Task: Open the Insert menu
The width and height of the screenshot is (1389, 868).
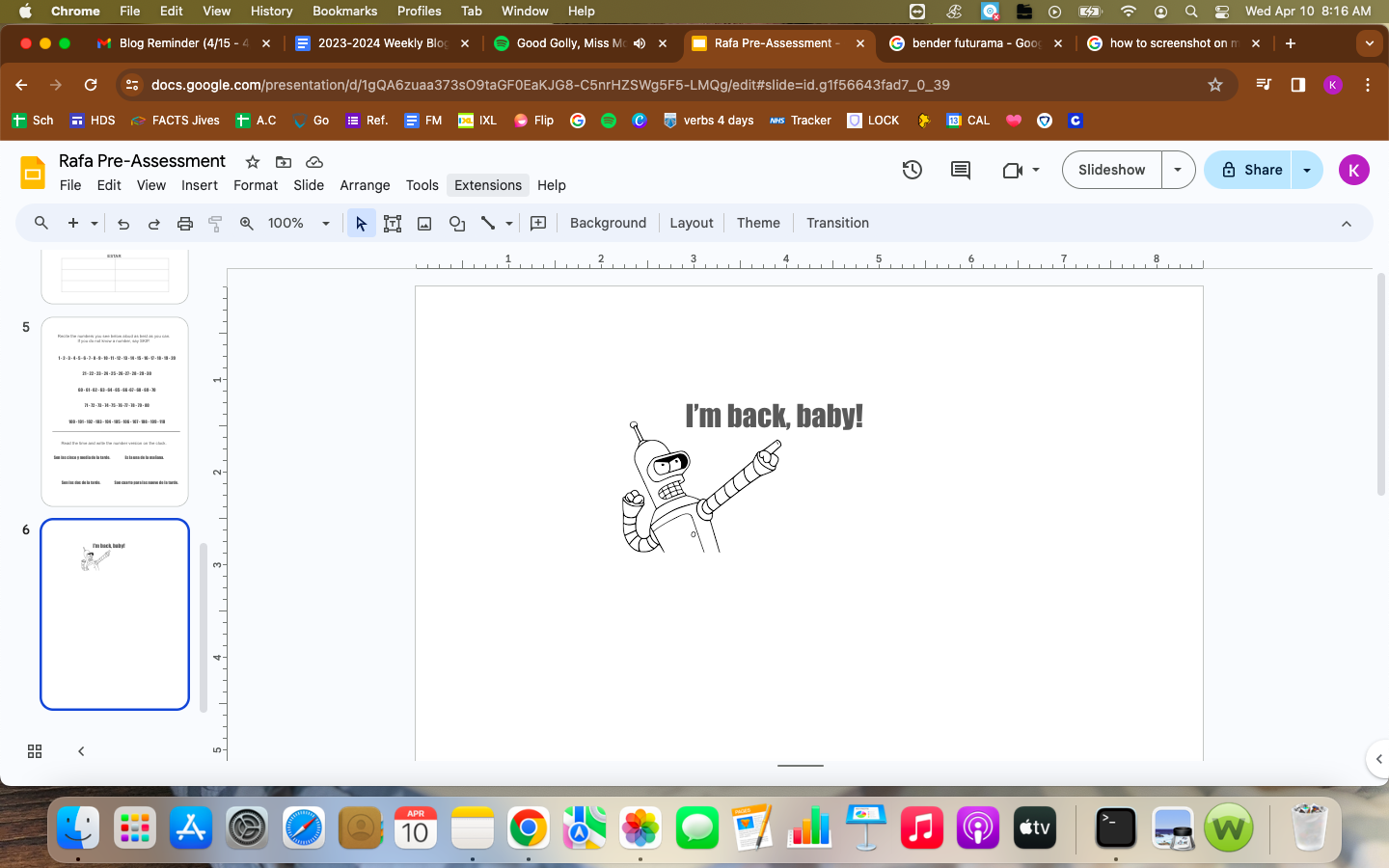Action: 200,185
